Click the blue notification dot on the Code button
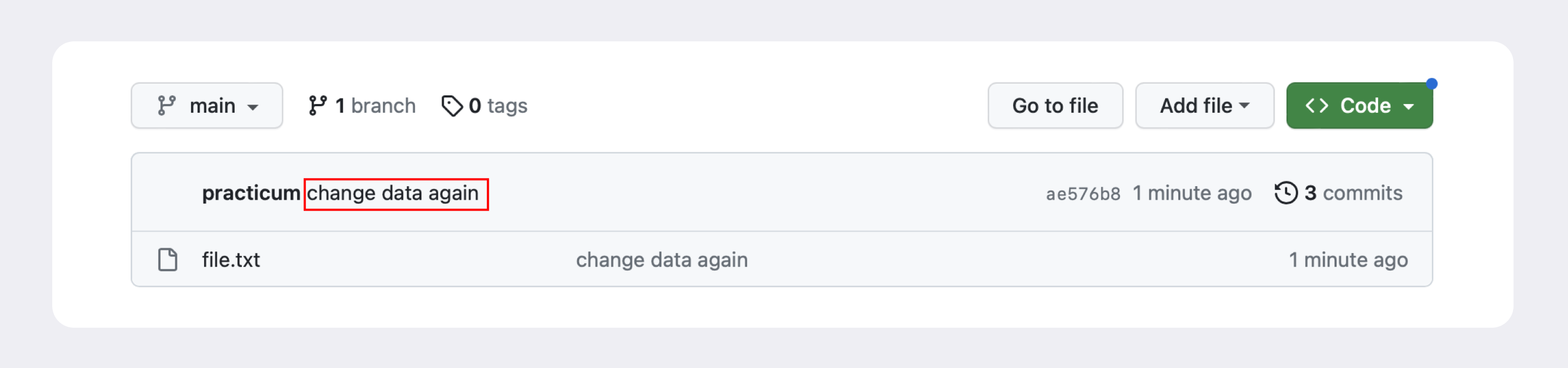Viewport: 1568px width, 368px height. (1432, 84)
